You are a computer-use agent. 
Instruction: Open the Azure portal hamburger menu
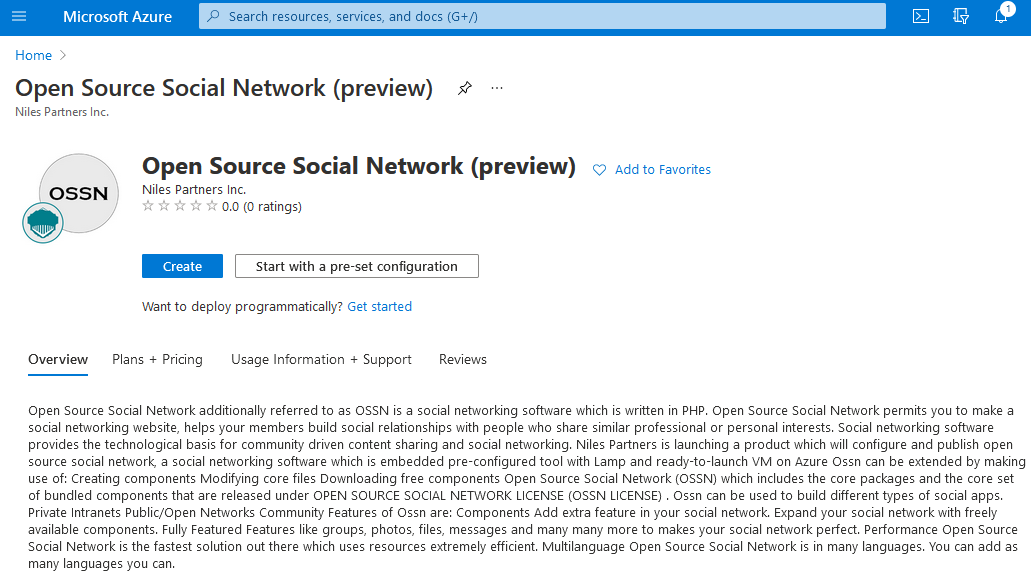point(19,16)
